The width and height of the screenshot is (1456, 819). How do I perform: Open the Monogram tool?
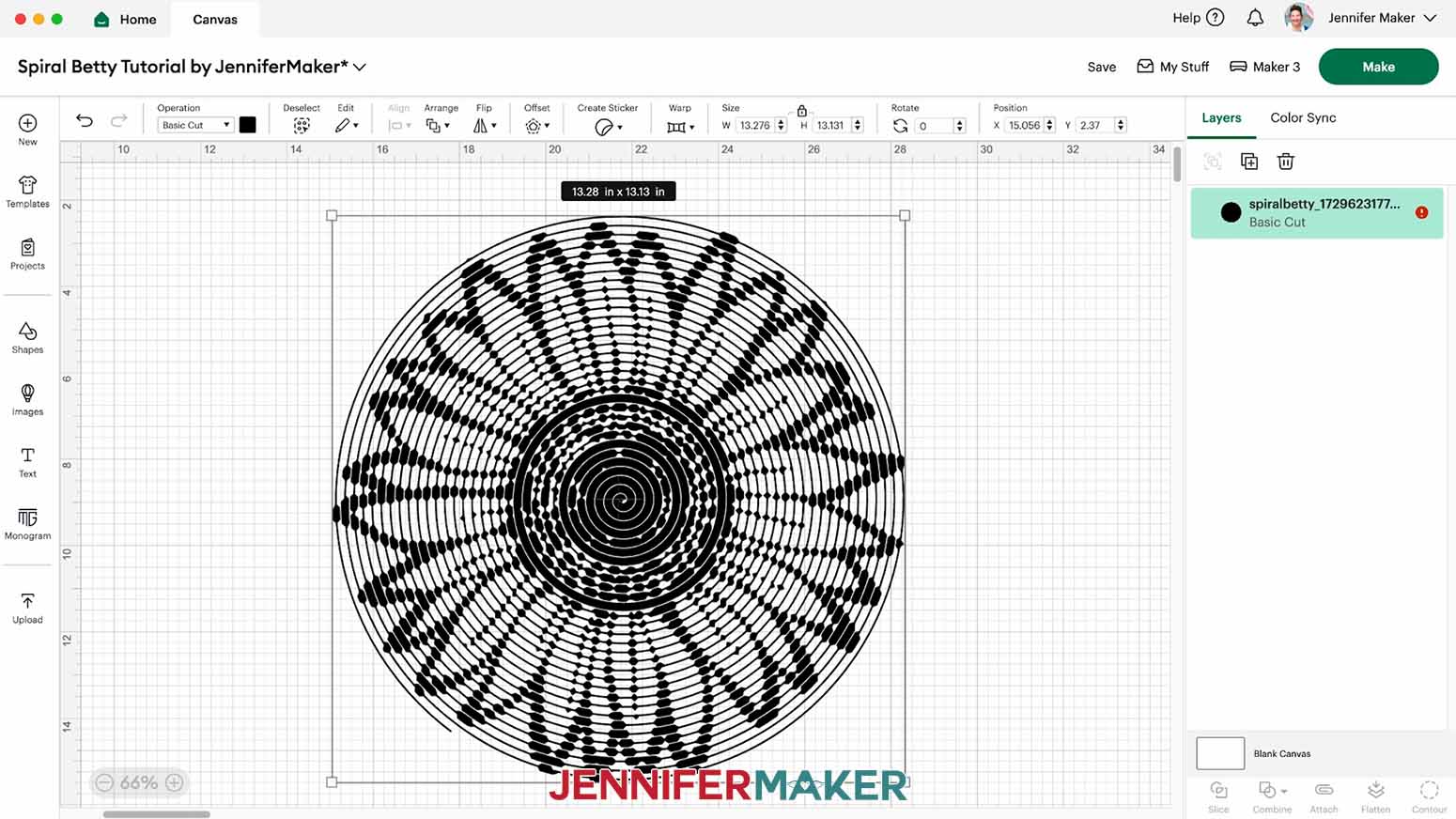coord(27,524)
